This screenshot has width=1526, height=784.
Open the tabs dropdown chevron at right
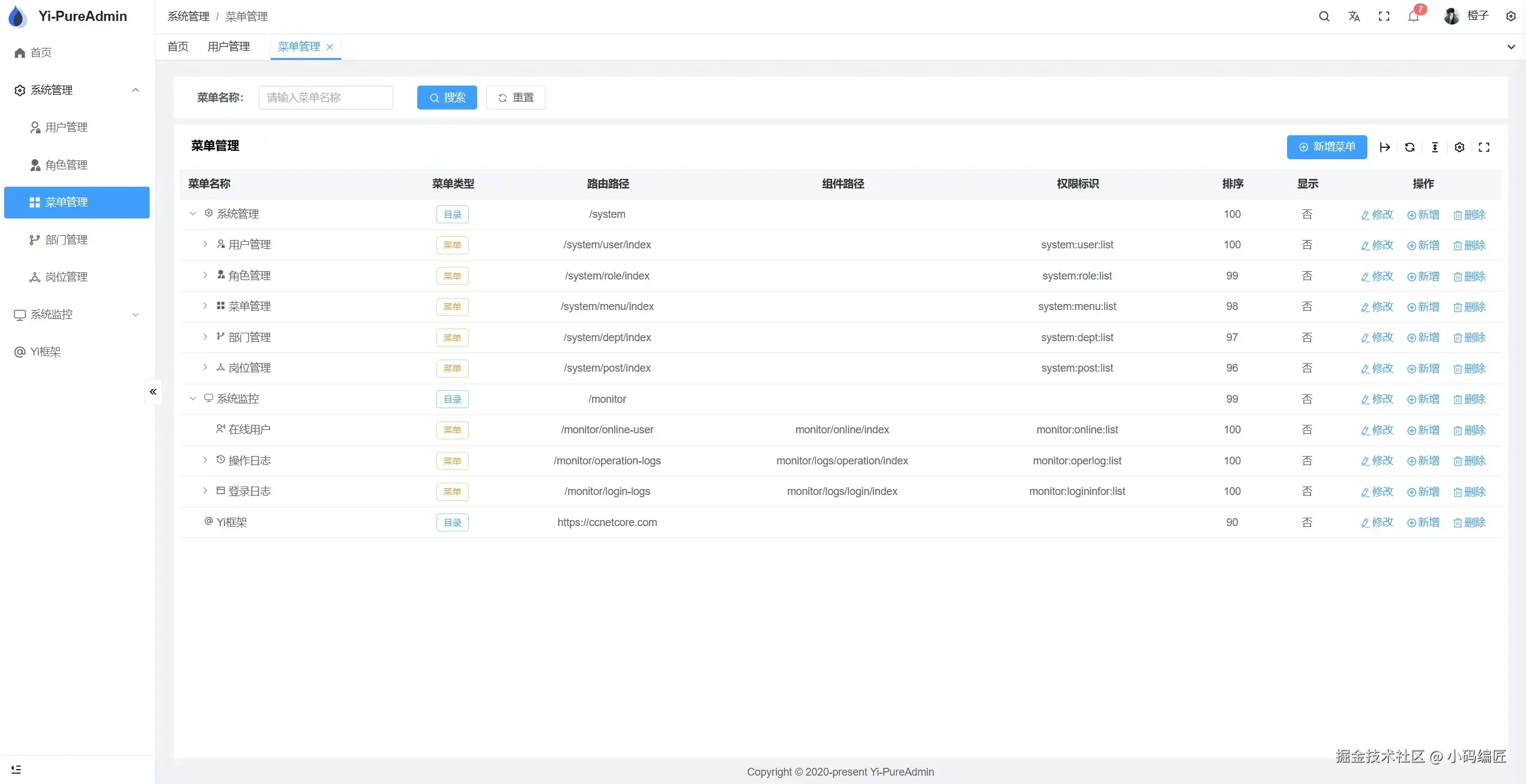1510,47
